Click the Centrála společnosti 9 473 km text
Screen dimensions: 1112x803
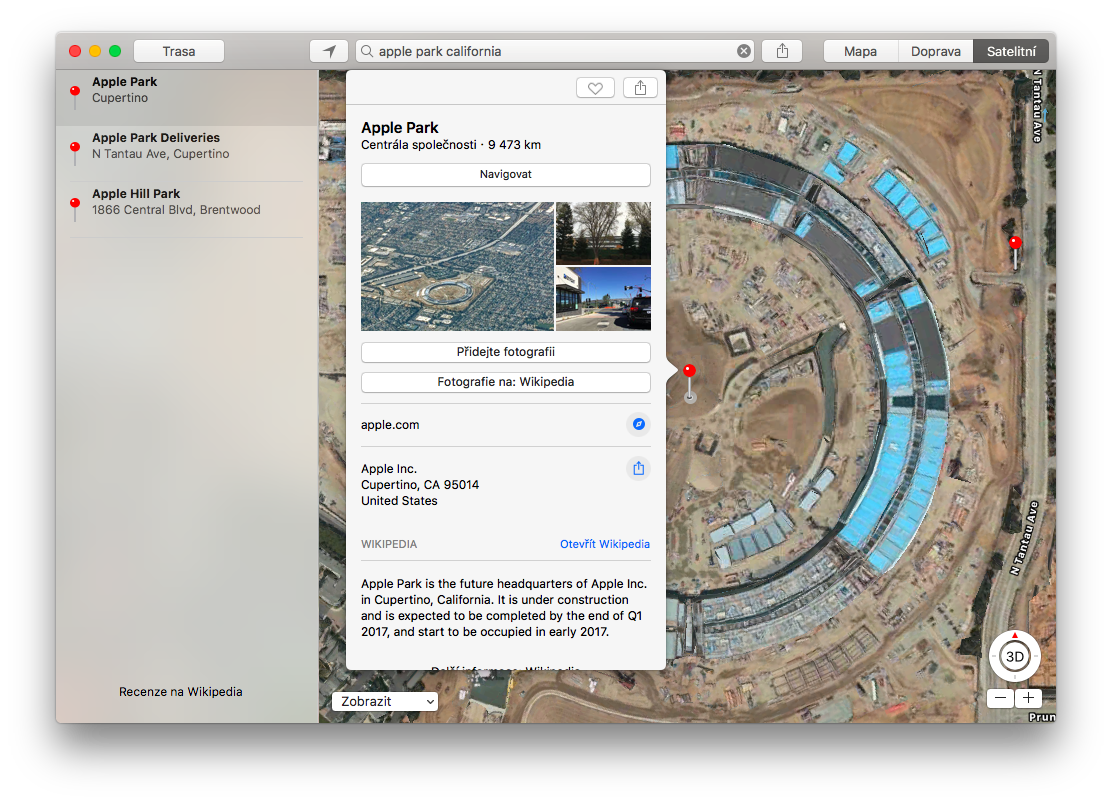click(451, 145)
